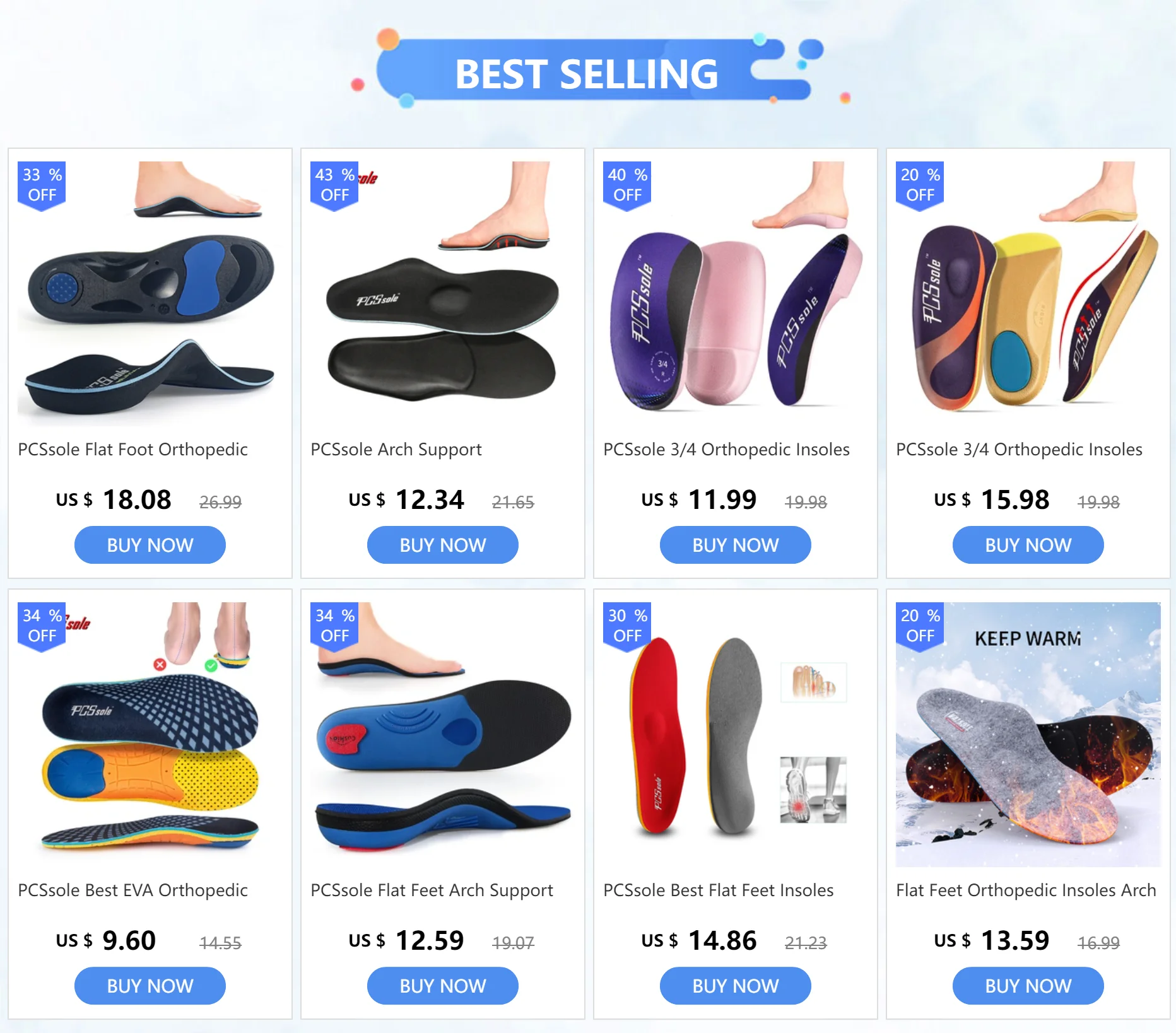Screen dimensions: 1176x1033
Task: Buy the $13.59 Flat Feet Orthopedic Insoles
Action: coord(1028,986)
